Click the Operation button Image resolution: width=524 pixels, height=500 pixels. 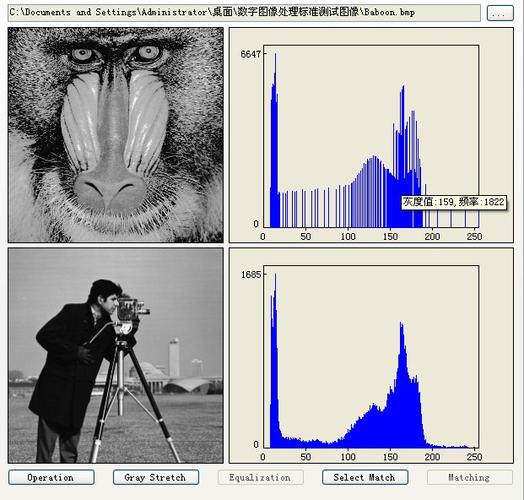point(51,477)
